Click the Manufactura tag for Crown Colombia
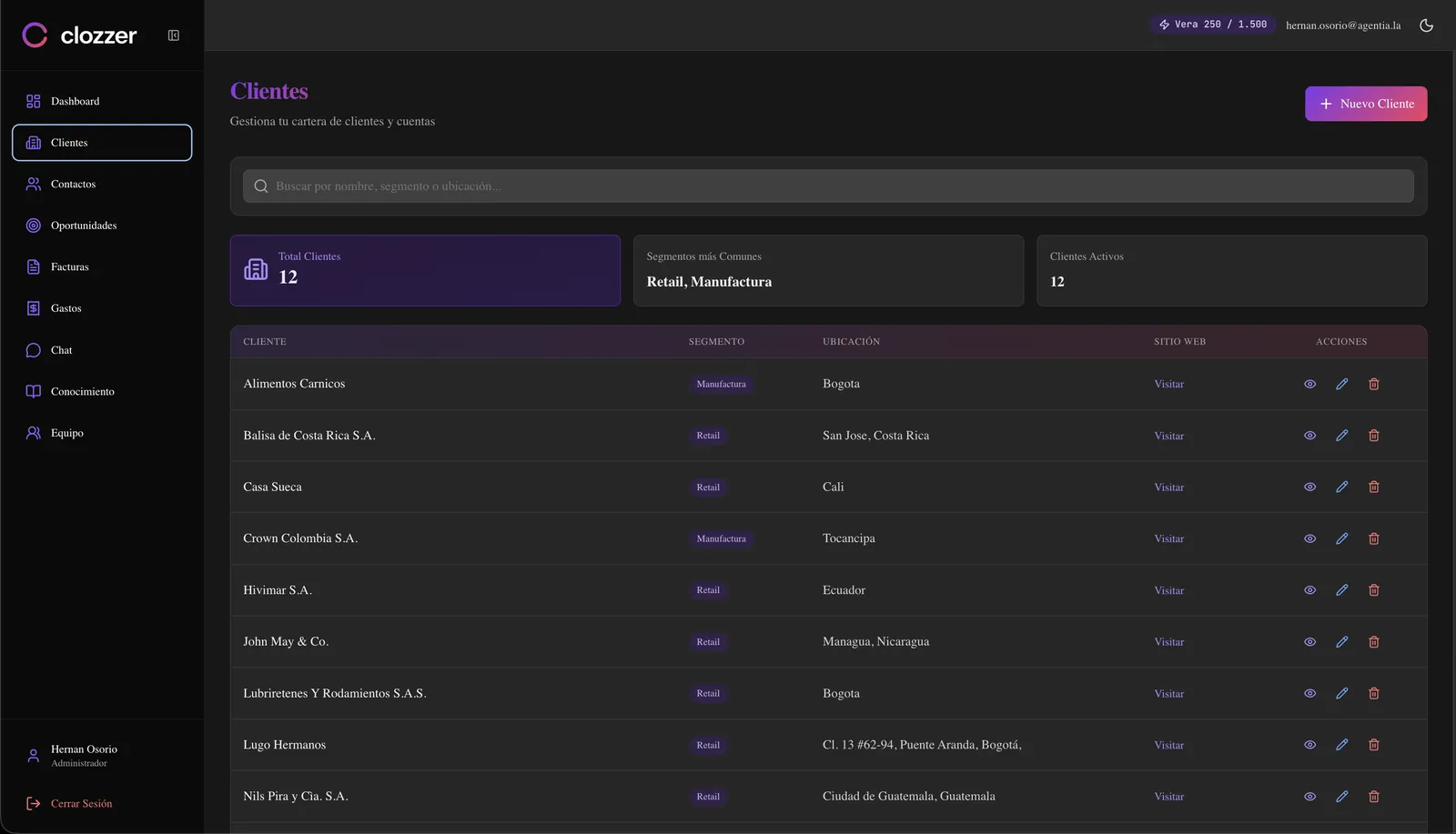This screenshot has height=834, width=1456. point(722,538)
